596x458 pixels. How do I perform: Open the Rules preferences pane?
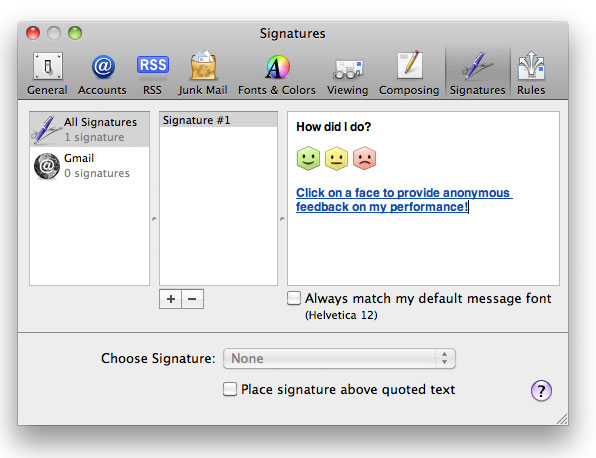pos(531,73)
